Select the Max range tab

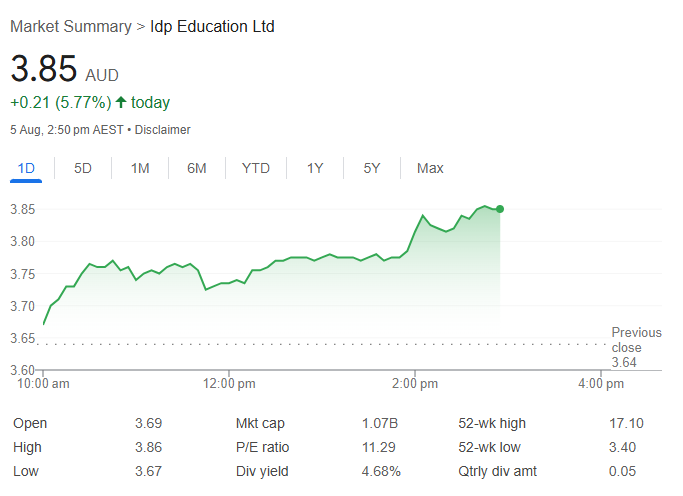(430, 168)
